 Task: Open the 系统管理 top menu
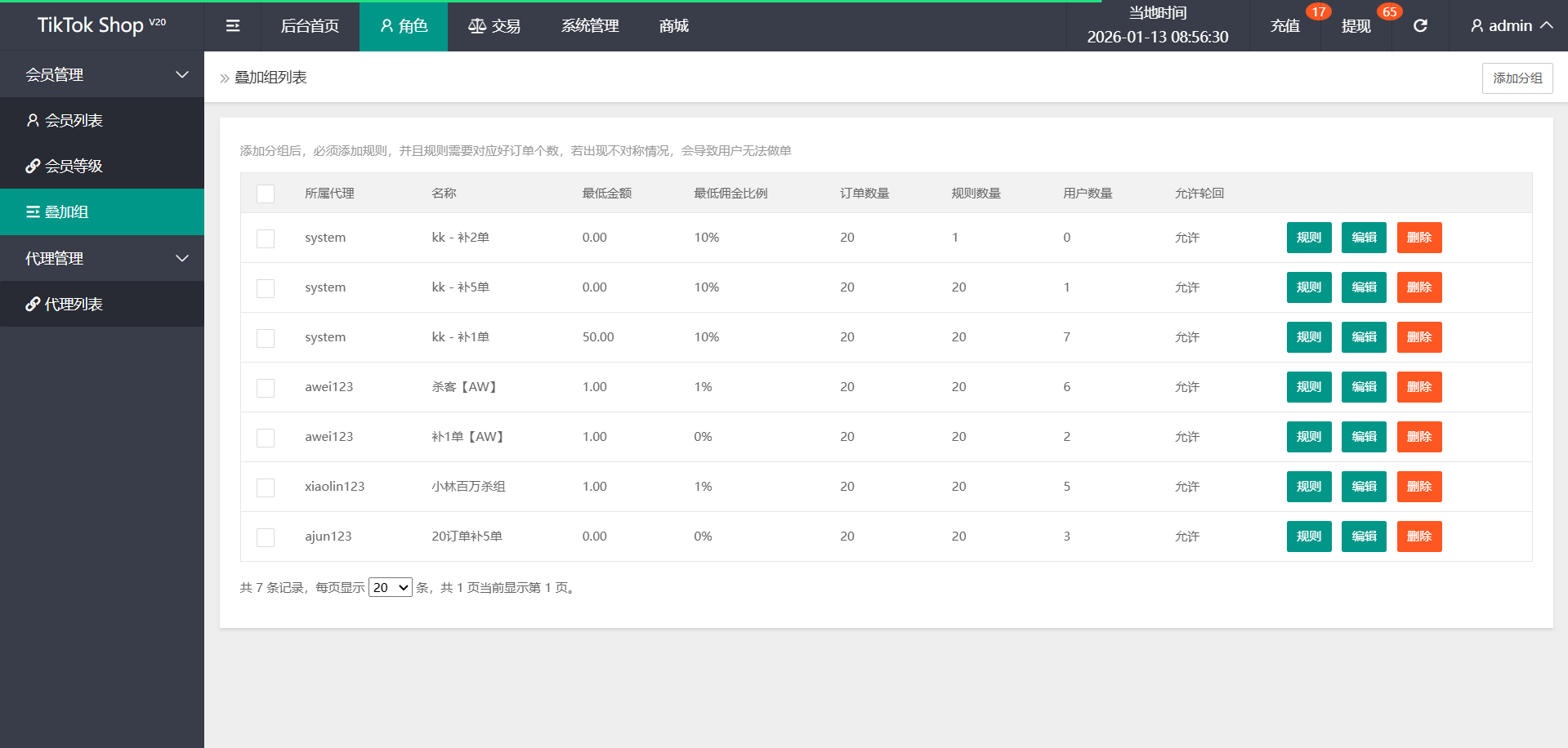click(x=590, y=26)
